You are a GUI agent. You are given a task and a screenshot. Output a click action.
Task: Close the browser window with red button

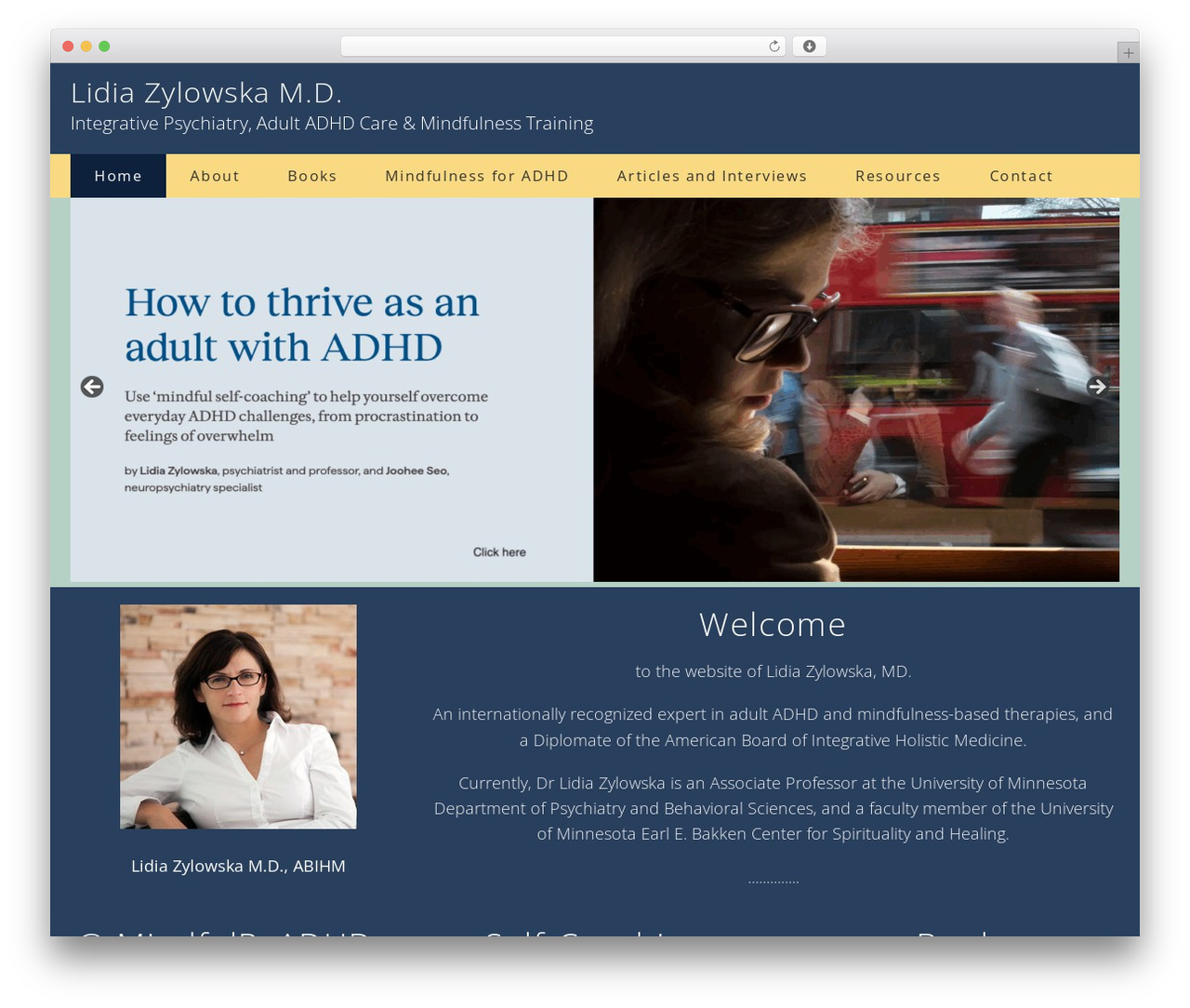pos(68,46)
